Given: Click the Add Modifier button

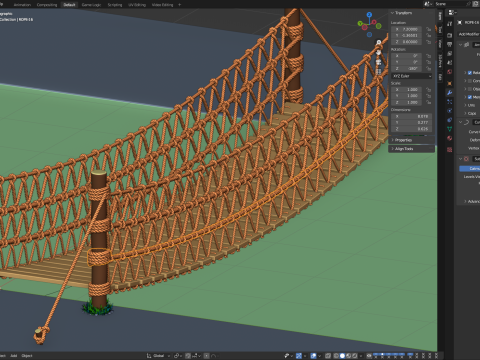Looking at the screenshot, I should pos(469,34).
